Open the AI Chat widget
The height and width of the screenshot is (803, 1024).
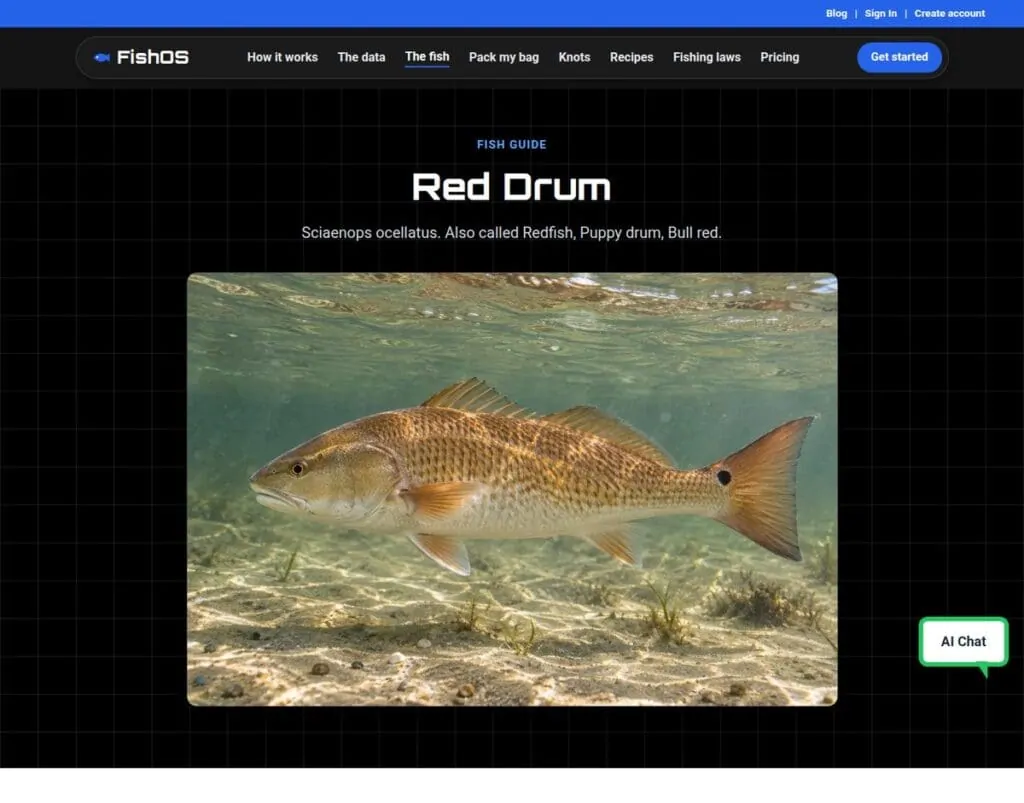[963, 642]
